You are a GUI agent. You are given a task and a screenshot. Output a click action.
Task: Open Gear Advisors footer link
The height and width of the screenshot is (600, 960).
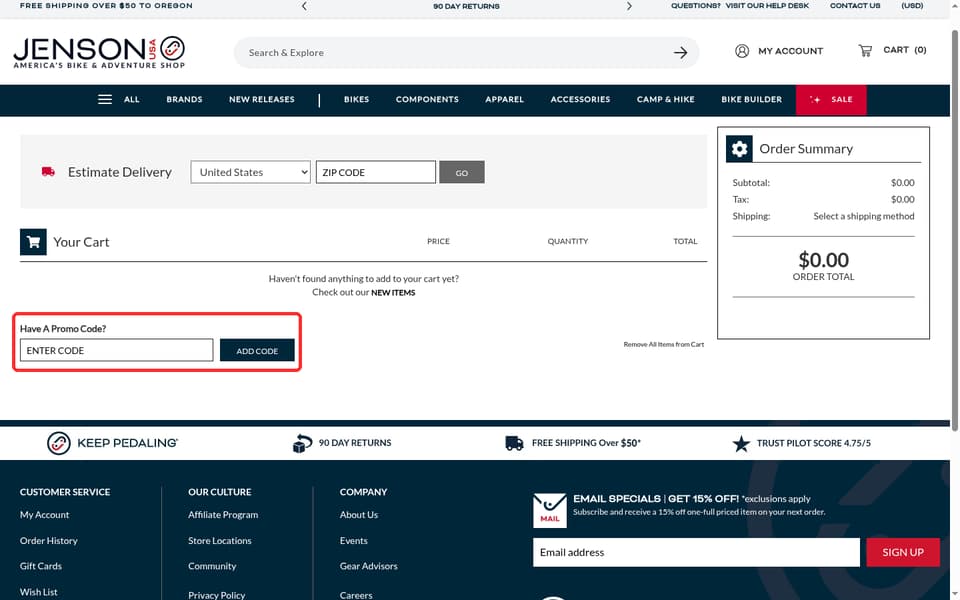[x=369, y=566]
